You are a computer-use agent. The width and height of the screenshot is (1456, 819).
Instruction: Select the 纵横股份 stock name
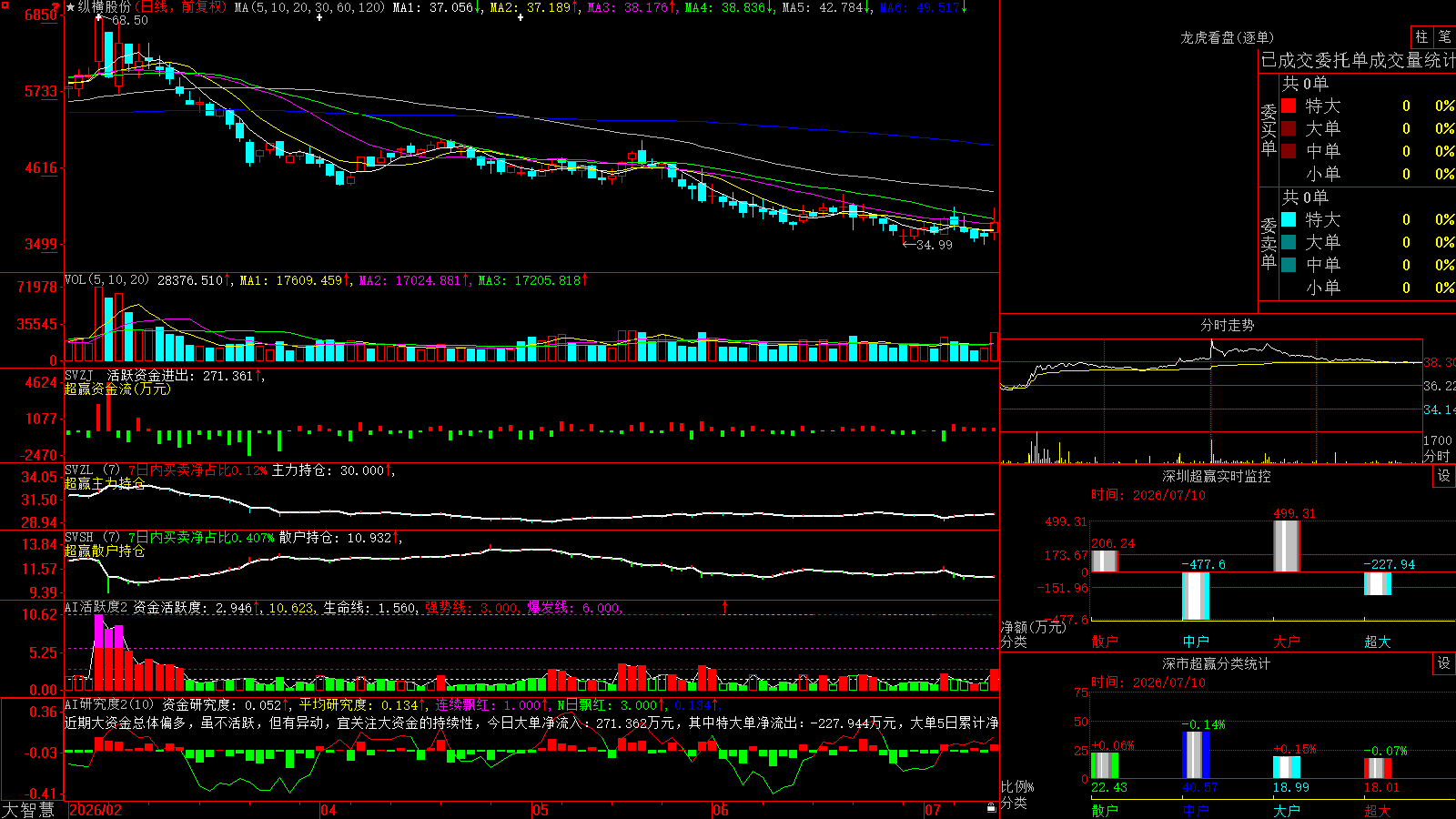coord(105,7)
